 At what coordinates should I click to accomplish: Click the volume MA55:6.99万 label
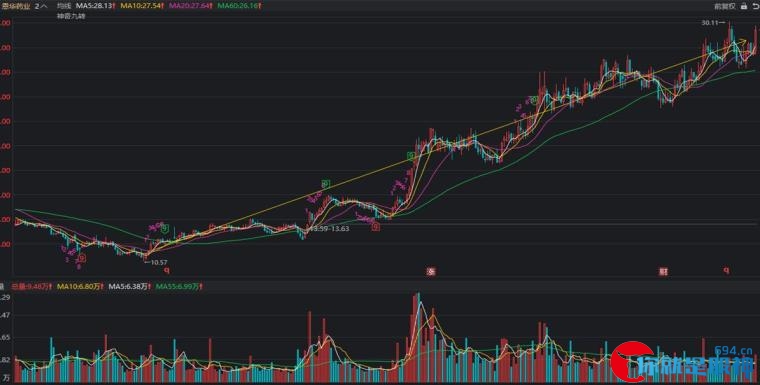(x=179, y=287)
